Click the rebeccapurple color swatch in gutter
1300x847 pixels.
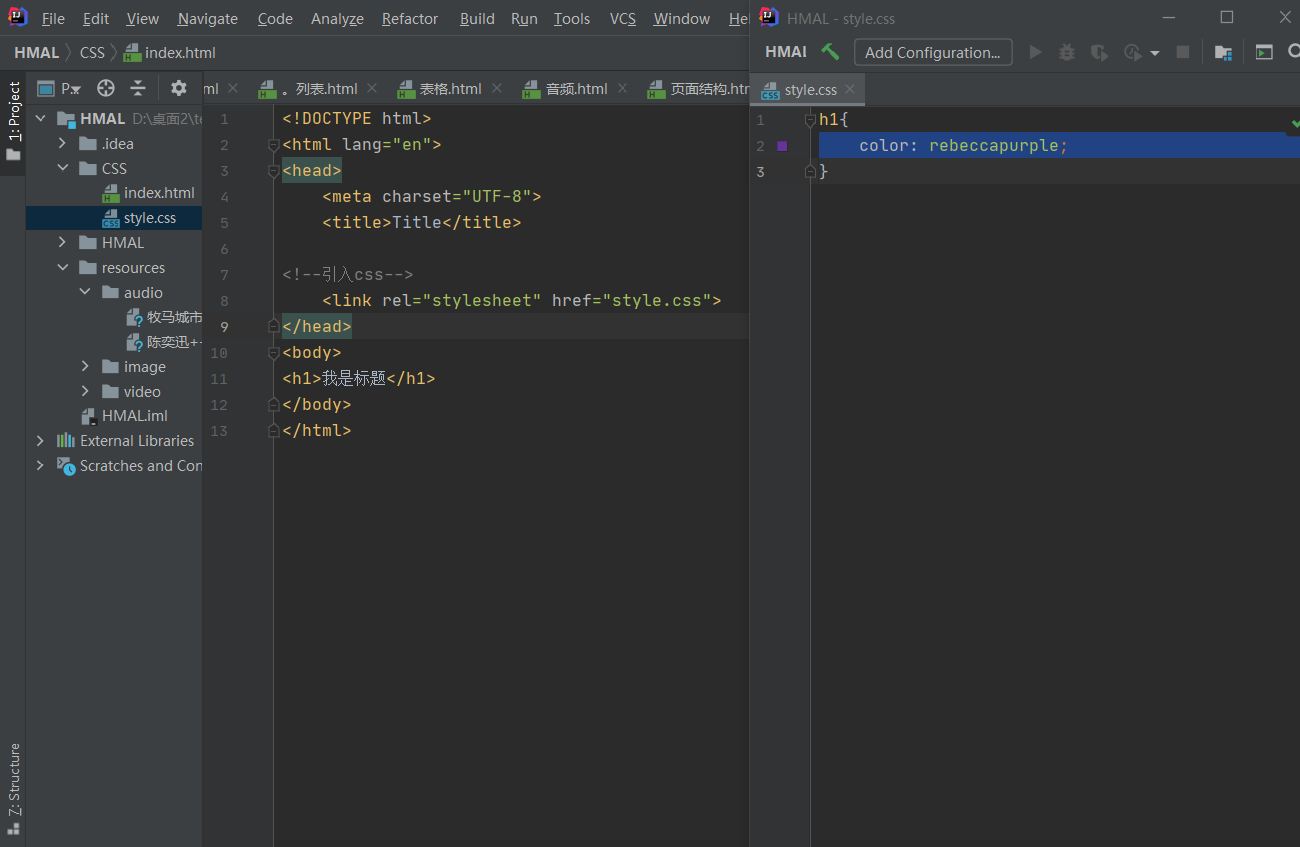click(782, 146)
